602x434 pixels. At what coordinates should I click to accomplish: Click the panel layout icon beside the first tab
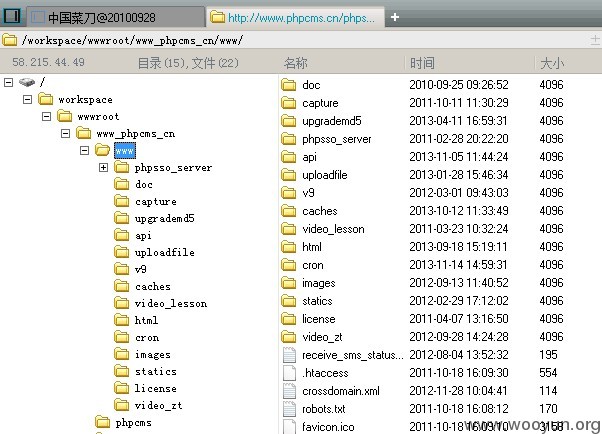click(12, 16)
